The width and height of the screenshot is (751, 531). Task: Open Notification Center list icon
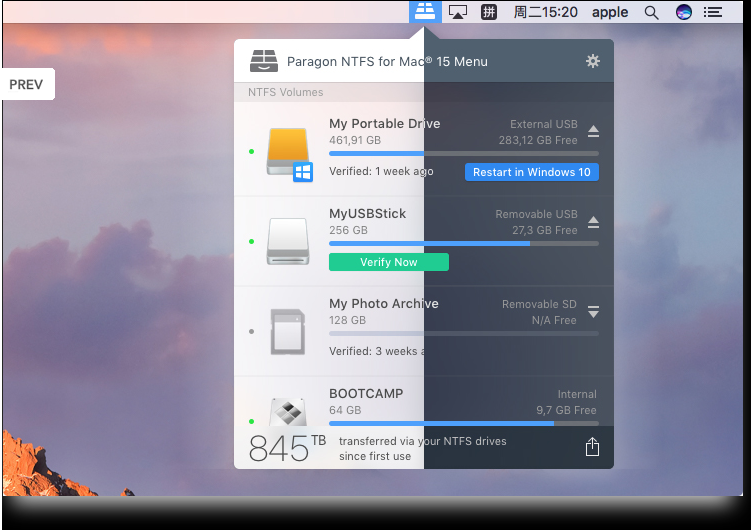click(713, 12)
